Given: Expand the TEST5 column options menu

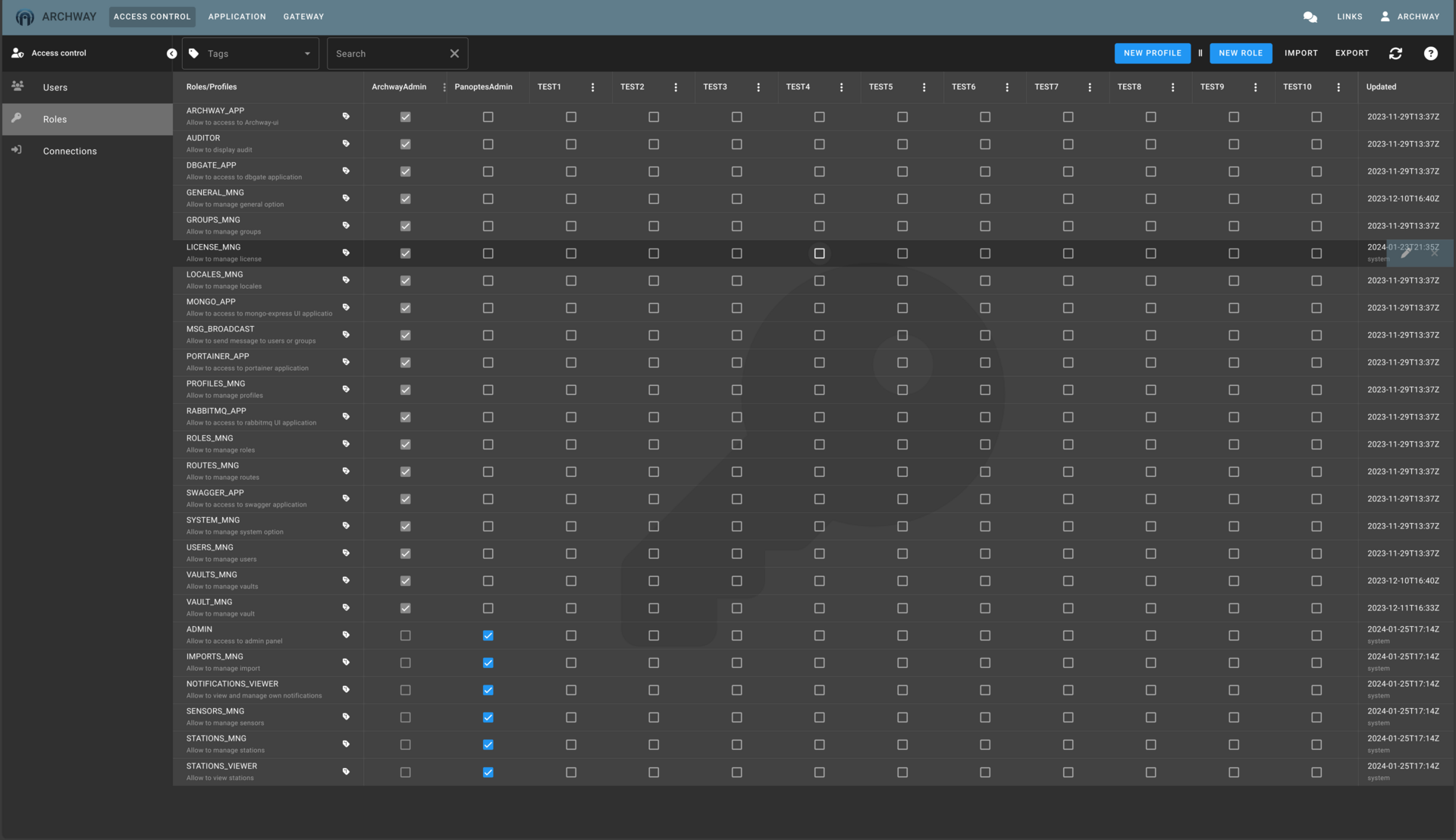Looking at the screenshot, I should click(x=924, y=87).
